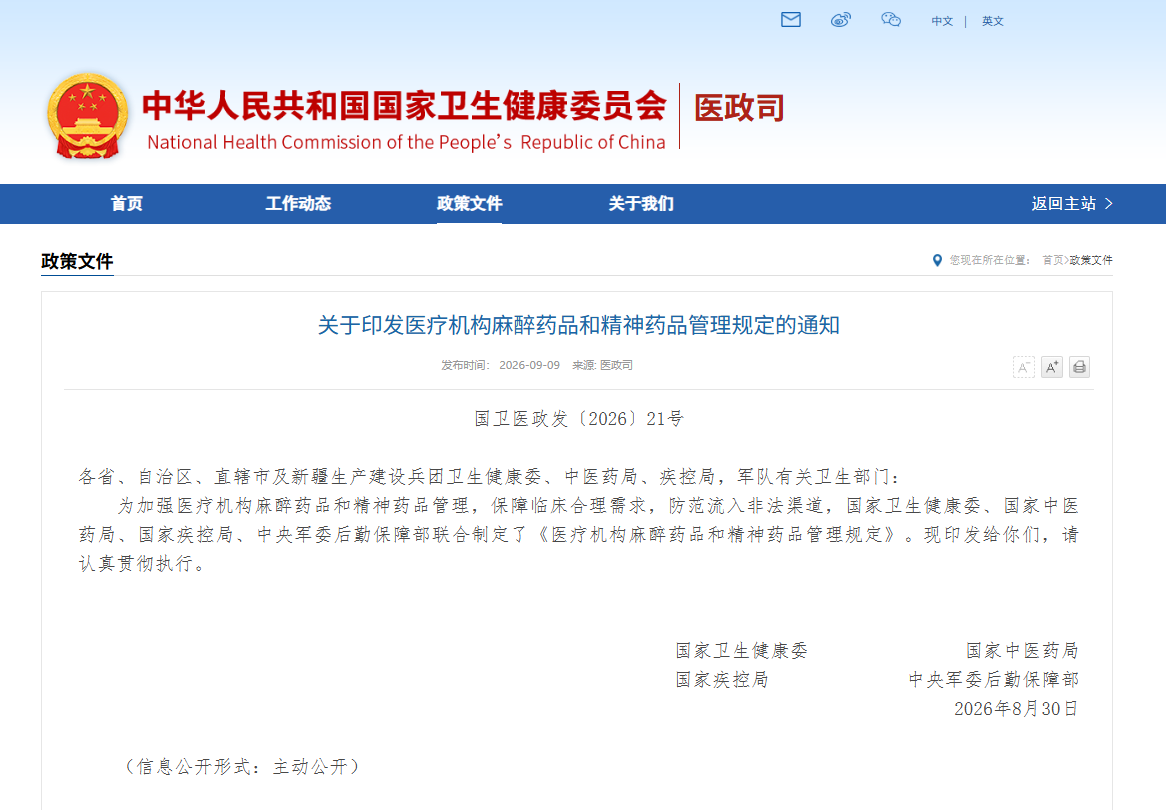Open the WeChat icon link
Image resolution: width=1166 pixels, height=810 pixels.
891,20
